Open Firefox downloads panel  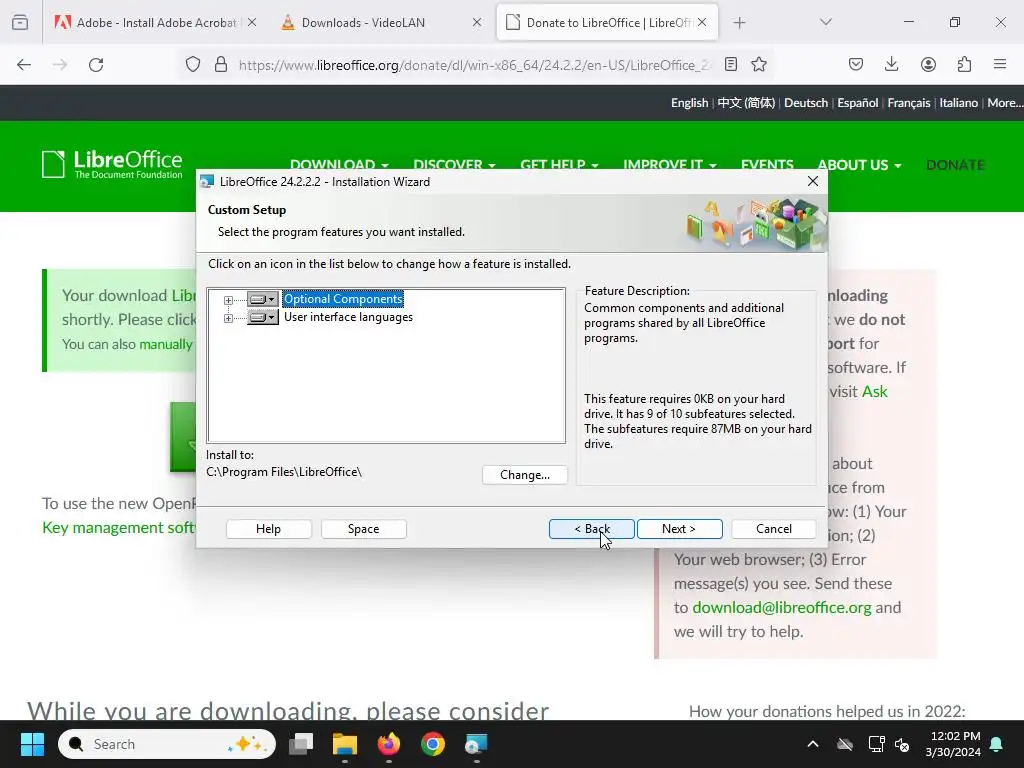[x=891, y=65]
